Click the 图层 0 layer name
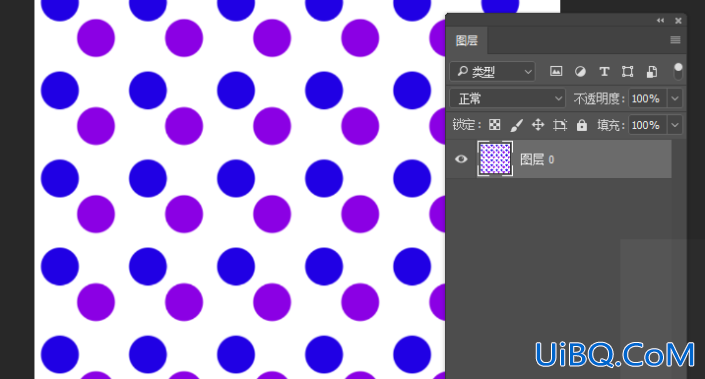Viewport: 705px width, 379px height. [537, 159]
